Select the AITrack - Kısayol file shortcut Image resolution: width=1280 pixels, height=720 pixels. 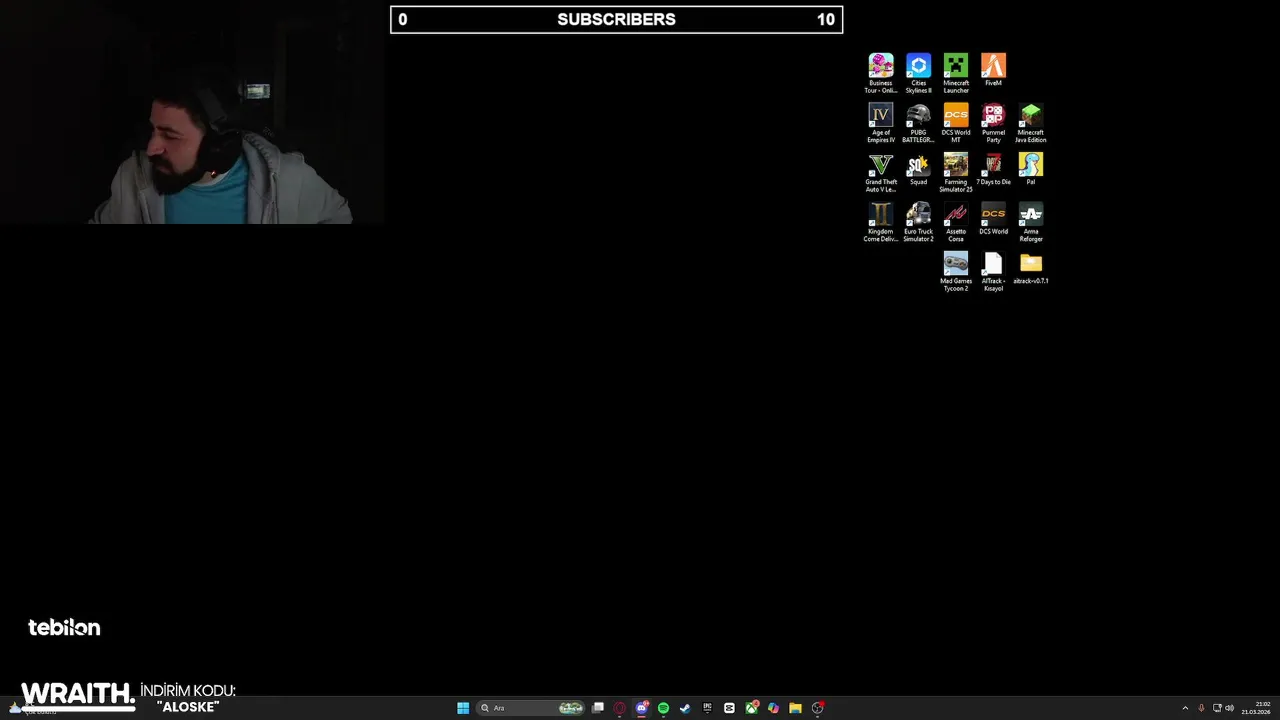[993, 271]
